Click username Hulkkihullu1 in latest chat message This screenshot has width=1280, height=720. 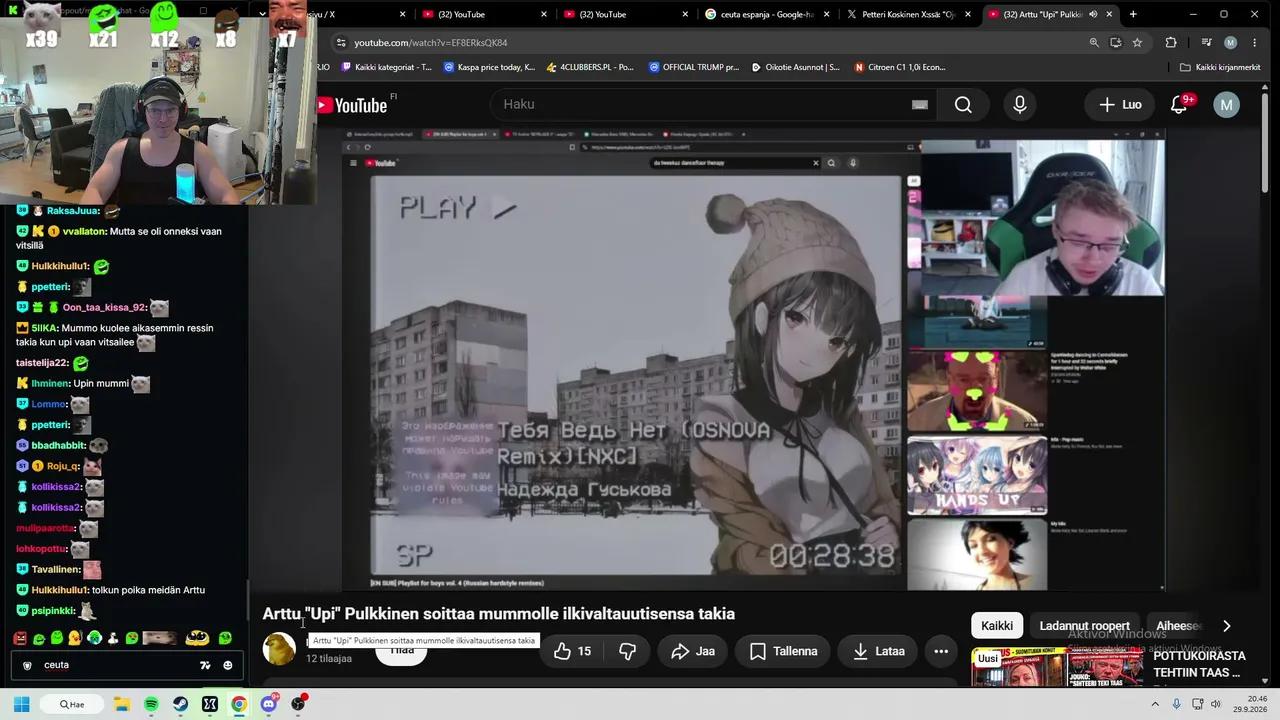(59, 590)
